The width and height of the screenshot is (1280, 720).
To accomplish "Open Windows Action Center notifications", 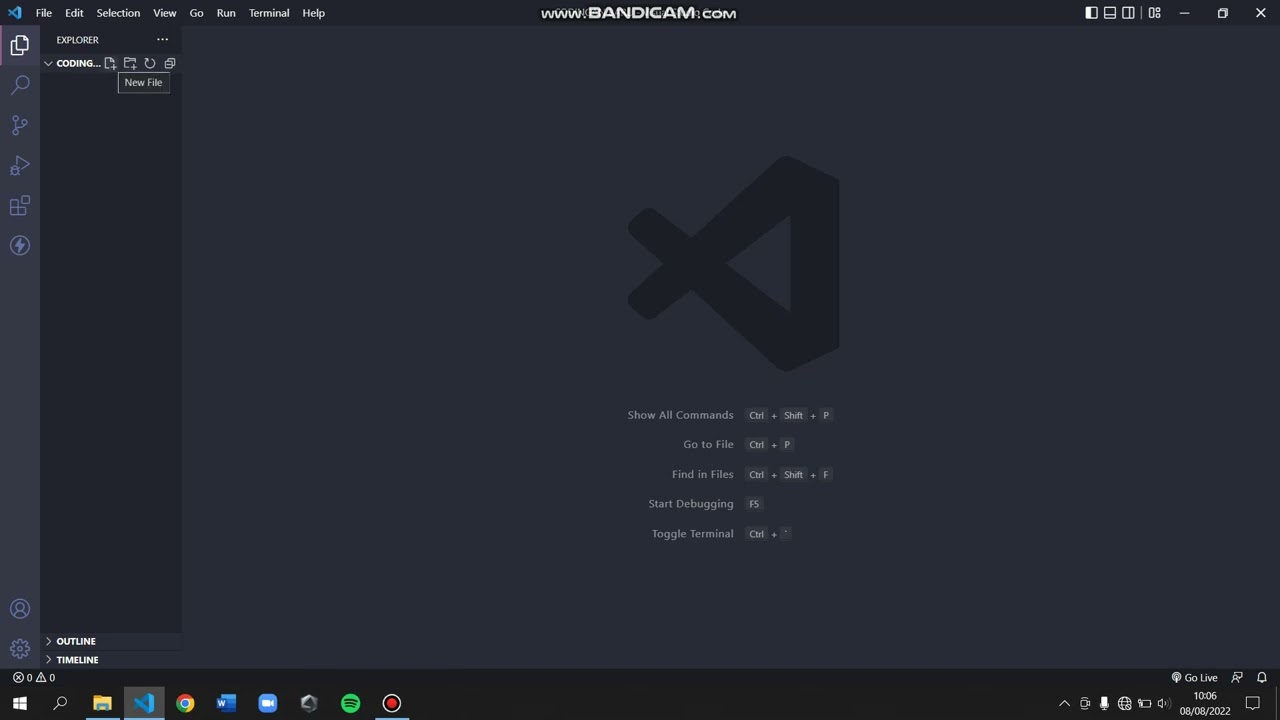I will point(1253,703).
